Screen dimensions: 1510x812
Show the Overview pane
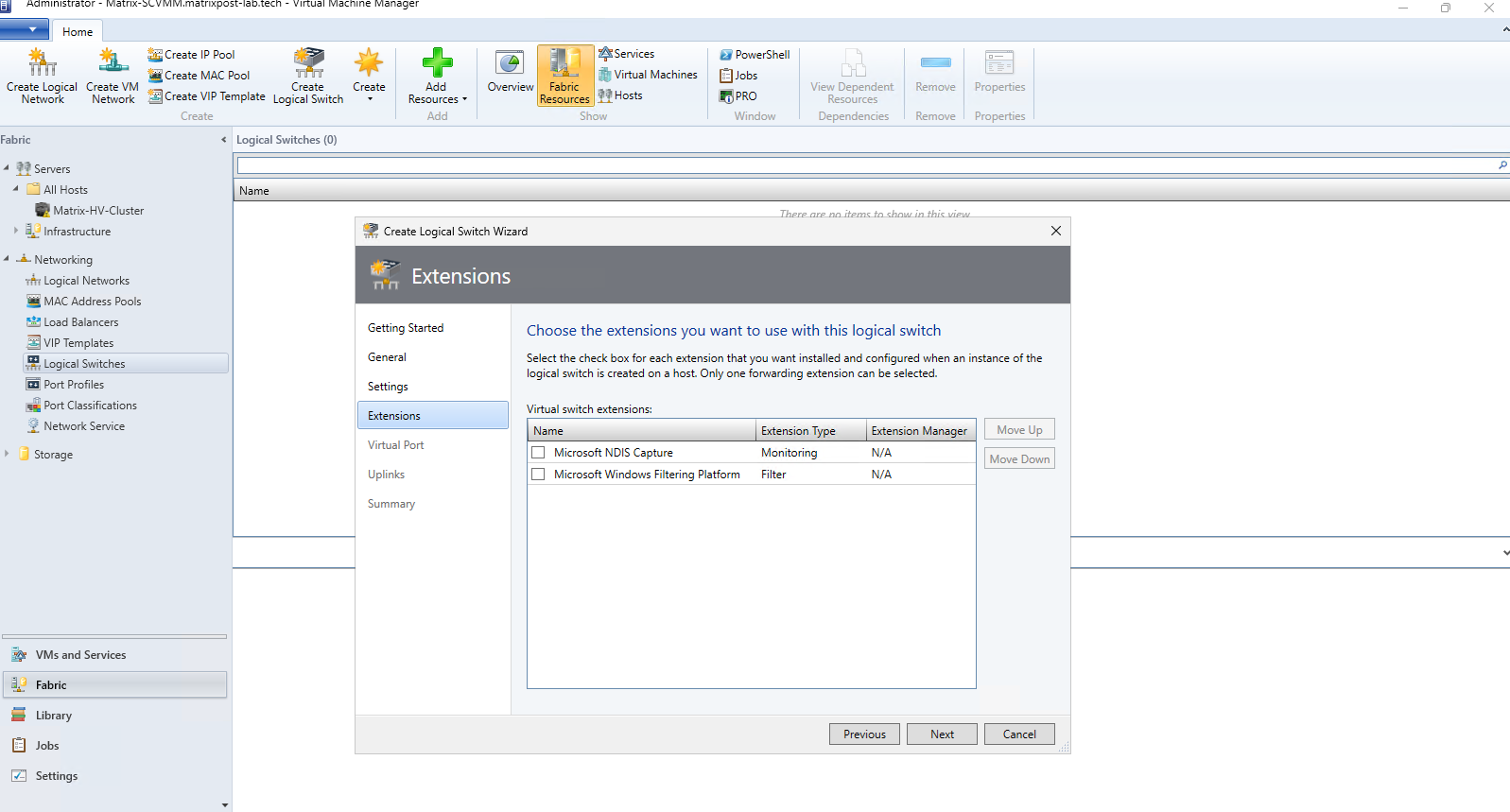click(511, 72)
